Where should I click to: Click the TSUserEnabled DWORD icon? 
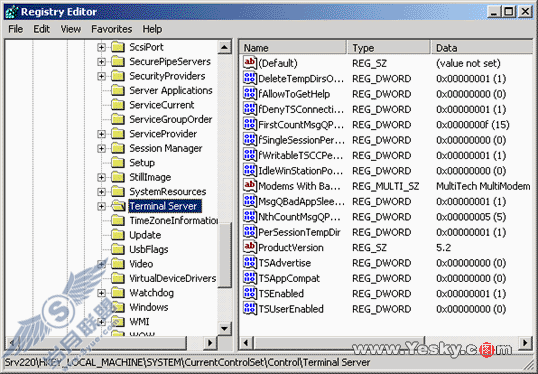click(x=250, y=308)
